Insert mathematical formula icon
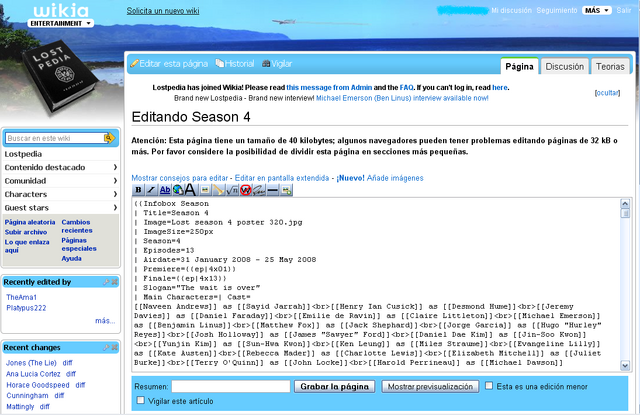640x415 pixels. pos(232,190)
